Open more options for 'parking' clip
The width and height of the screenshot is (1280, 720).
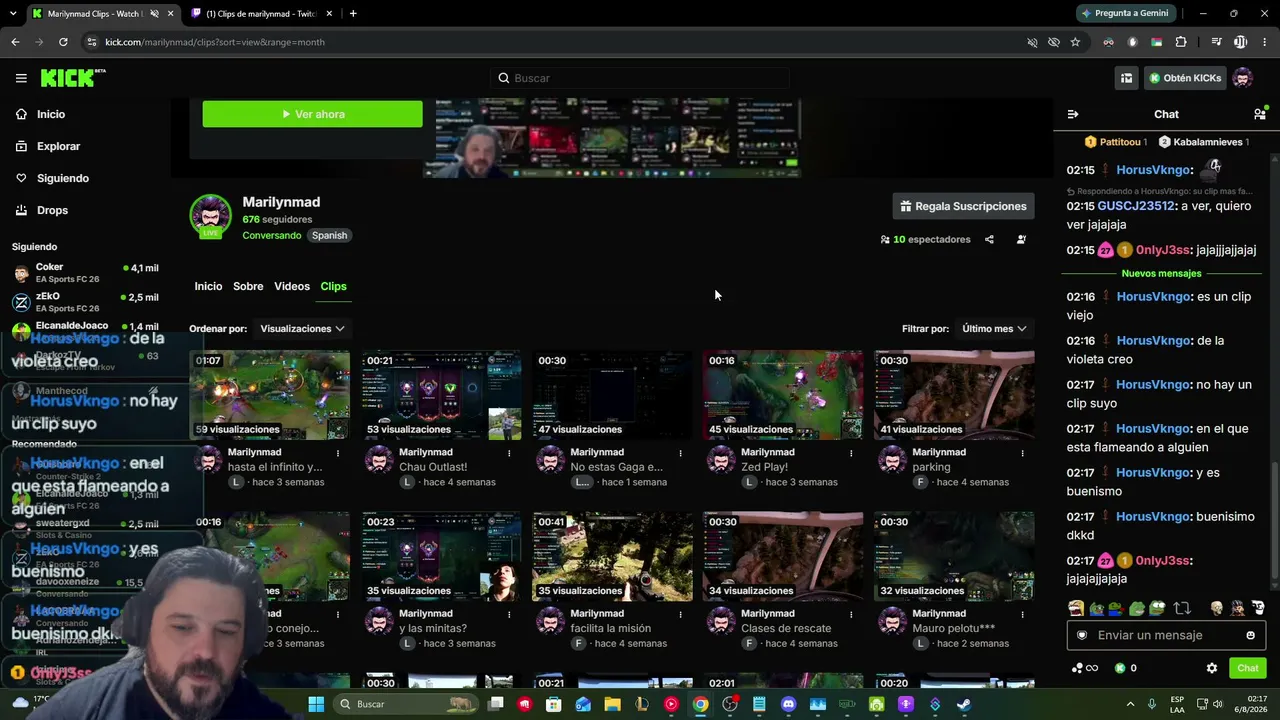click(1022, 453)
